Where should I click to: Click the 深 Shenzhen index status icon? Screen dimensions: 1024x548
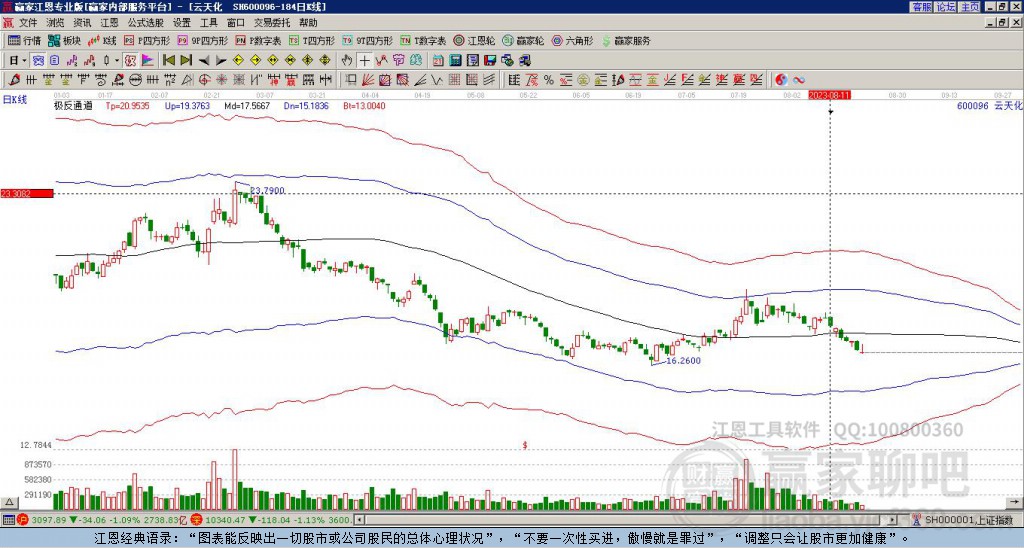tap(199, 520)
